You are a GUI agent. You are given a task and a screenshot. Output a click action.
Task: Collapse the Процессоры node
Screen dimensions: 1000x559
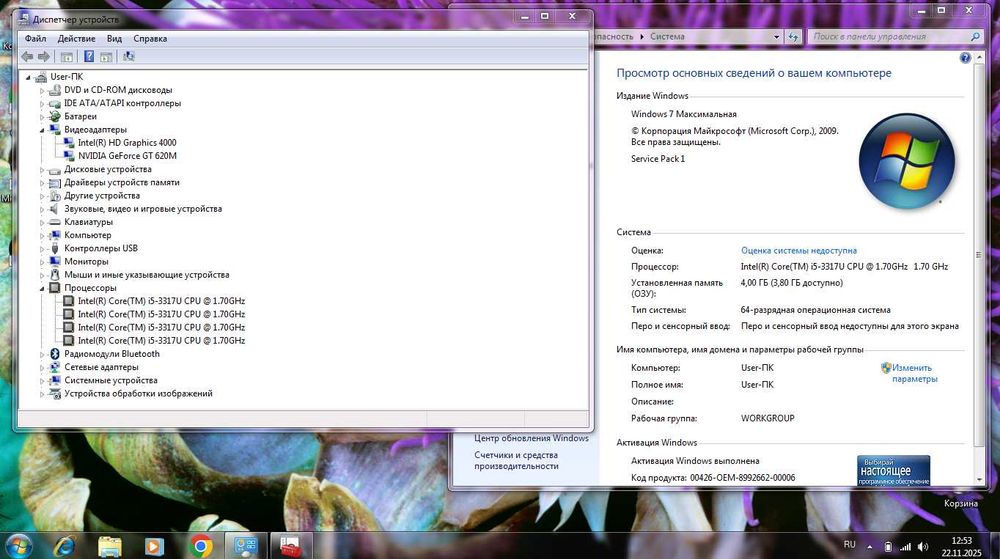point(42,288)
